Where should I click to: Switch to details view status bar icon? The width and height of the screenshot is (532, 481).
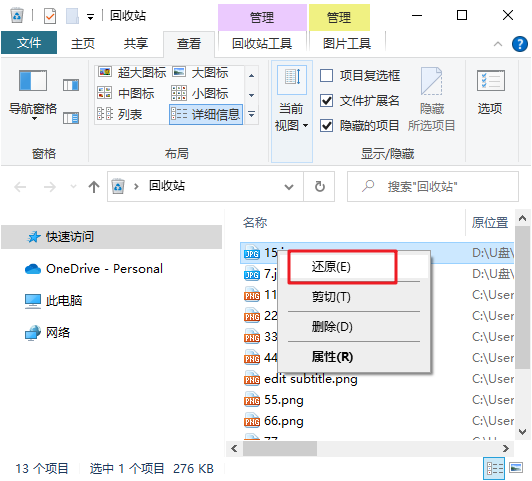point(494,468)
